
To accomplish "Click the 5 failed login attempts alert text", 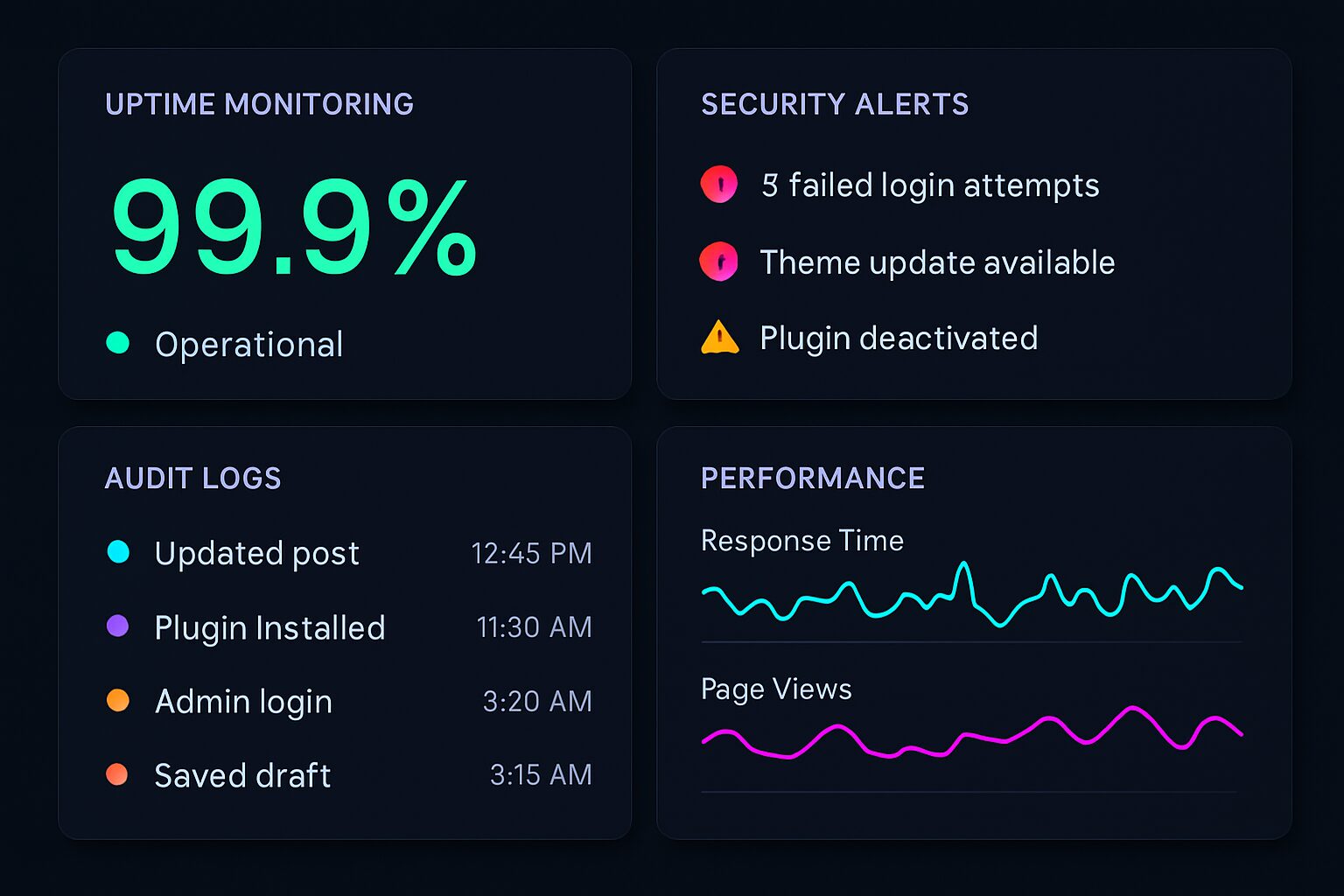I will (929, 185).
